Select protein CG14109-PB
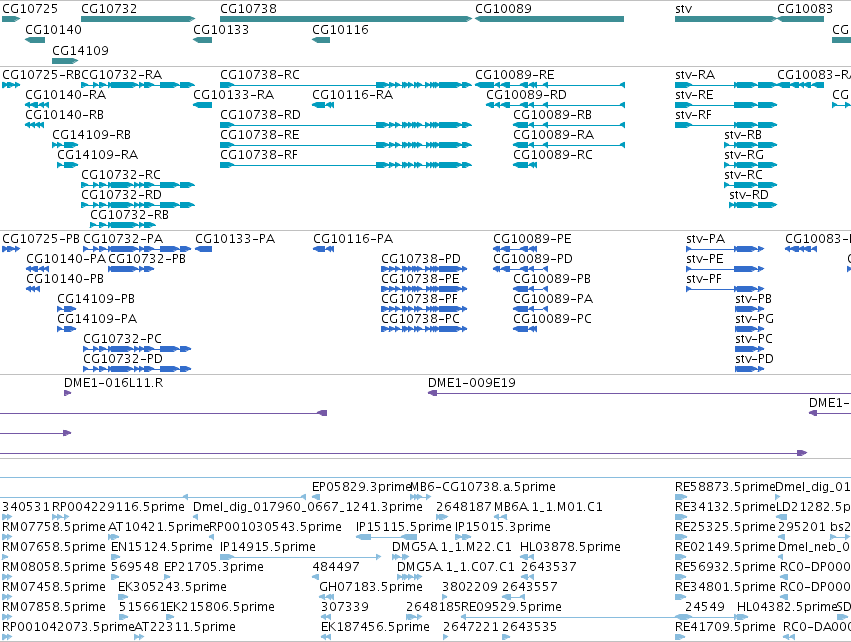The width and height of the screenshot is (851, 642). pos(67,309)
